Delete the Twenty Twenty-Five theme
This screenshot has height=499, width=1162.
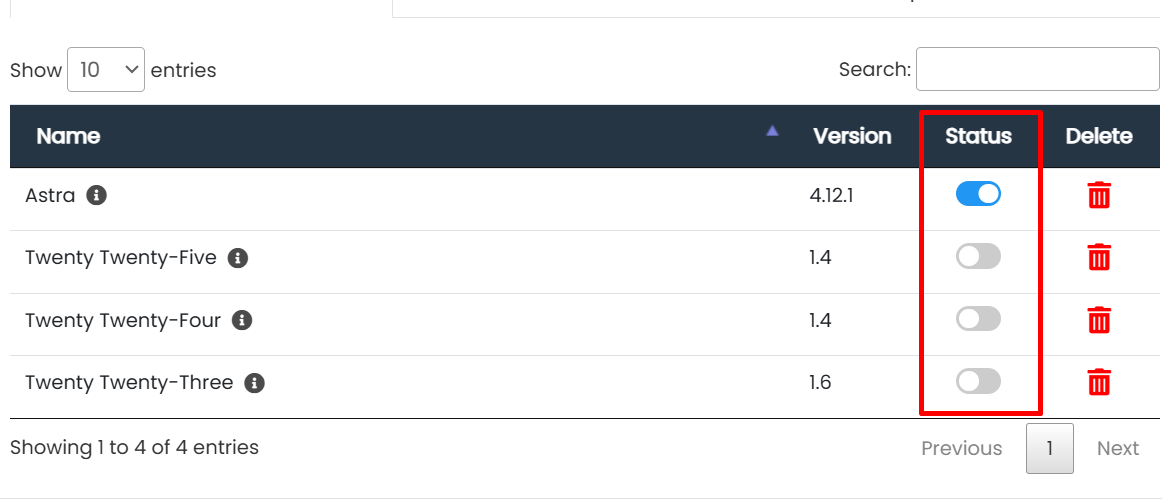coord(1098,258)
